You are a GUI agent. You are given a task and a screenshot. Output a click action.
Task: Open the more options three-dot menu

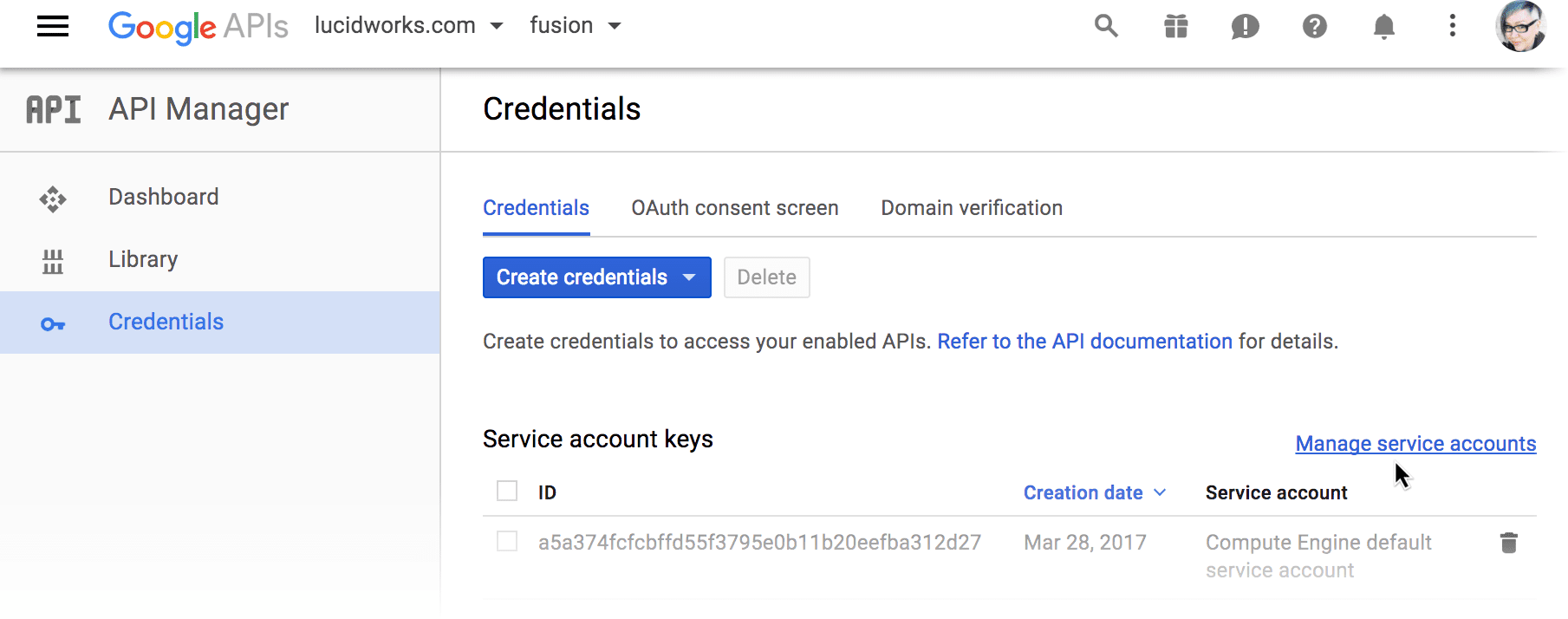(x=1453, y=26)
